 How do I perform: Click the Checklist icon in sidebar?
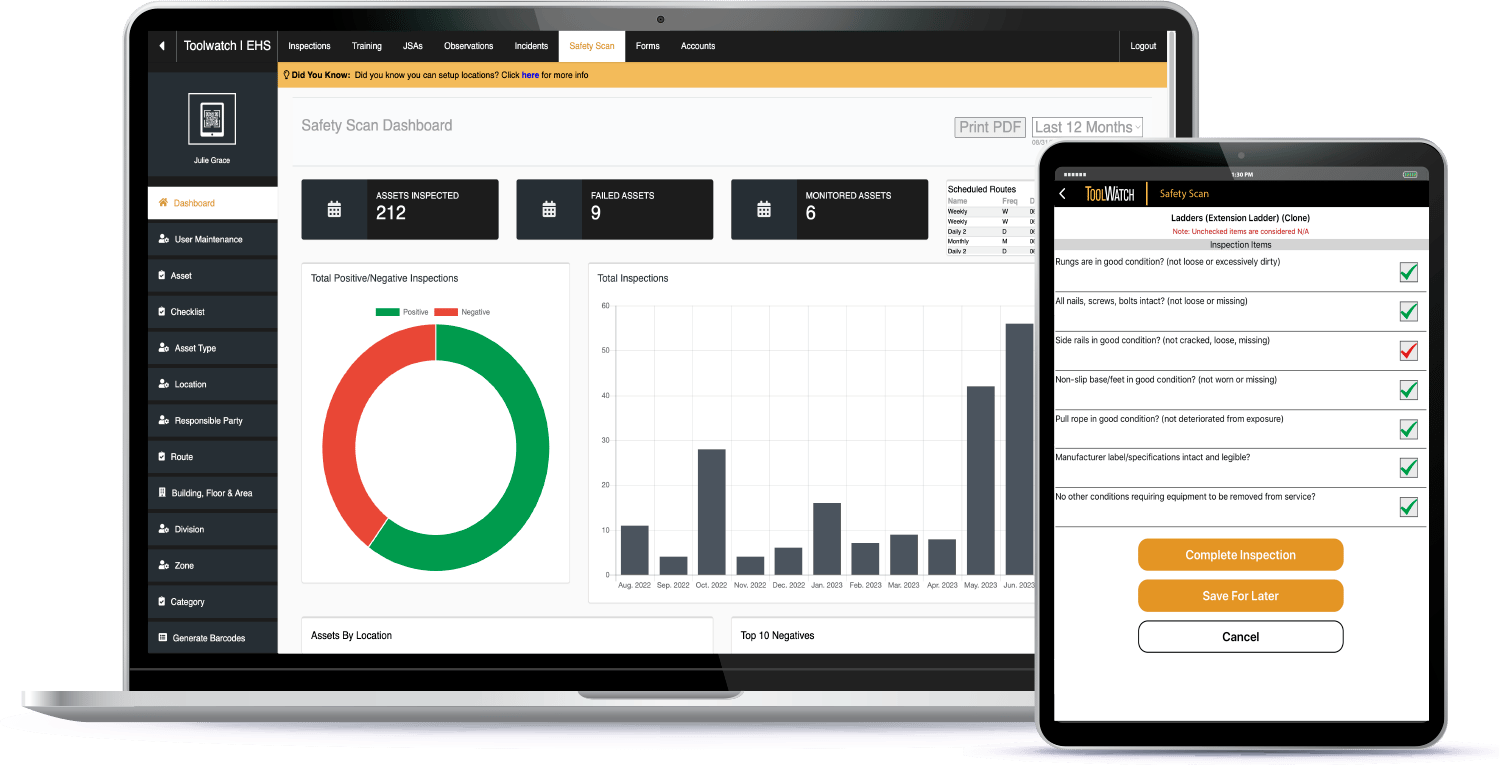click(162, 312)
